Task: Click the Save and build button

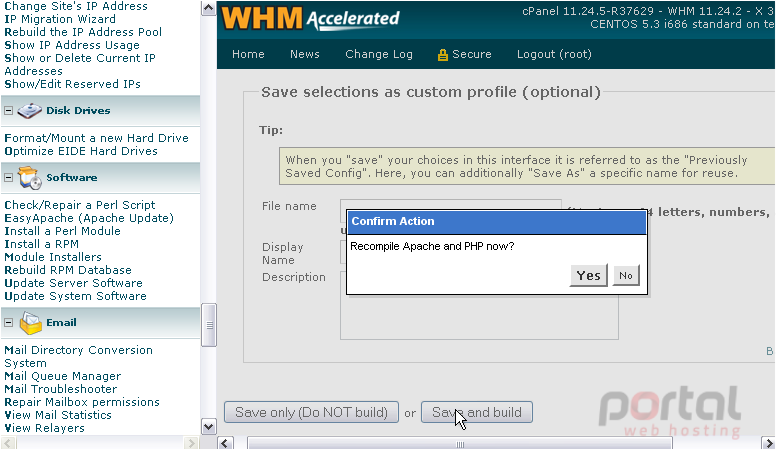Action: tap(477, 412)
